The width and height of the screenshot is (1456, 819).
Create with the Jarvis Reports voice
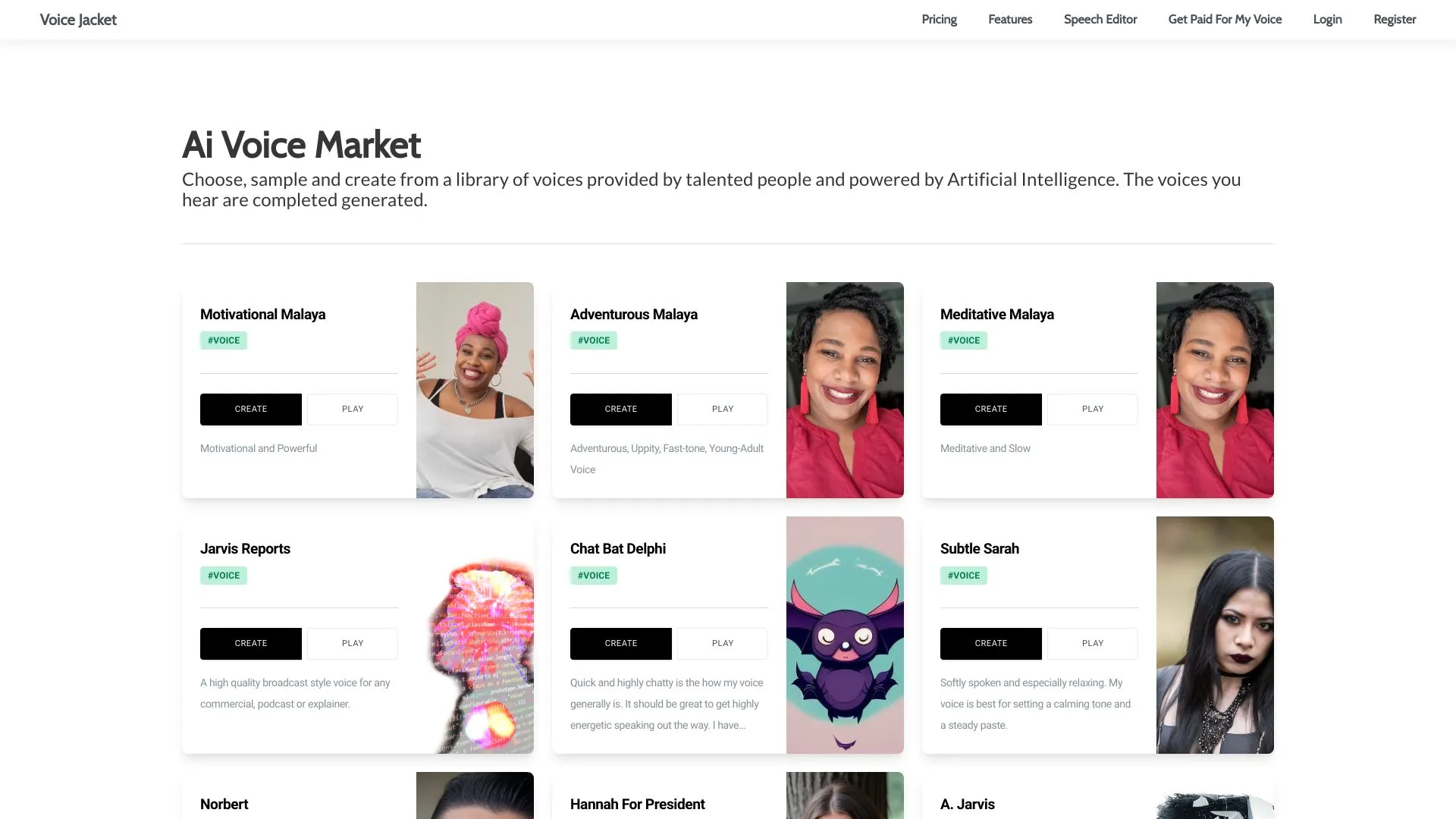tap(250, 643)
